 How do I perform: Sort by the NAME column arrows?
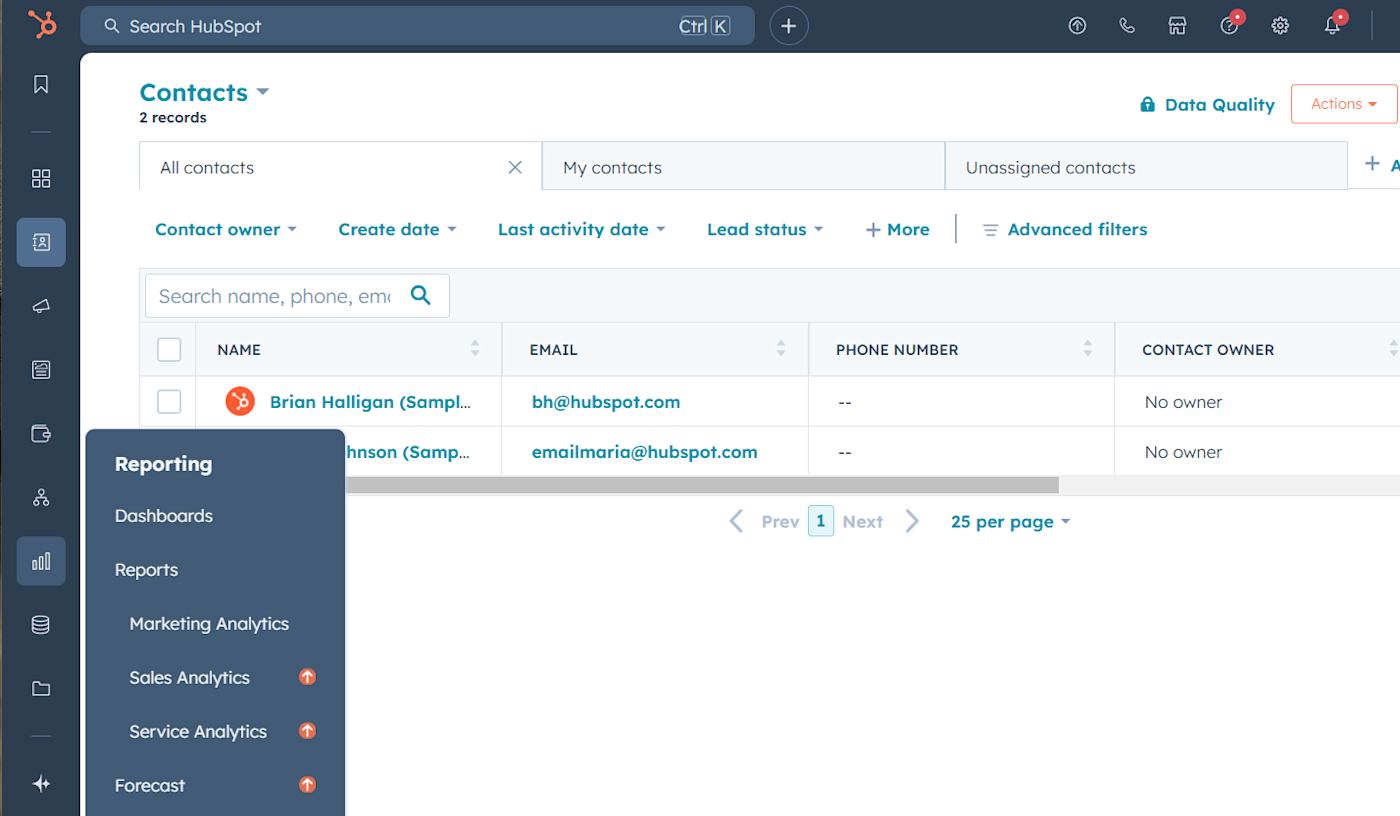475,349
